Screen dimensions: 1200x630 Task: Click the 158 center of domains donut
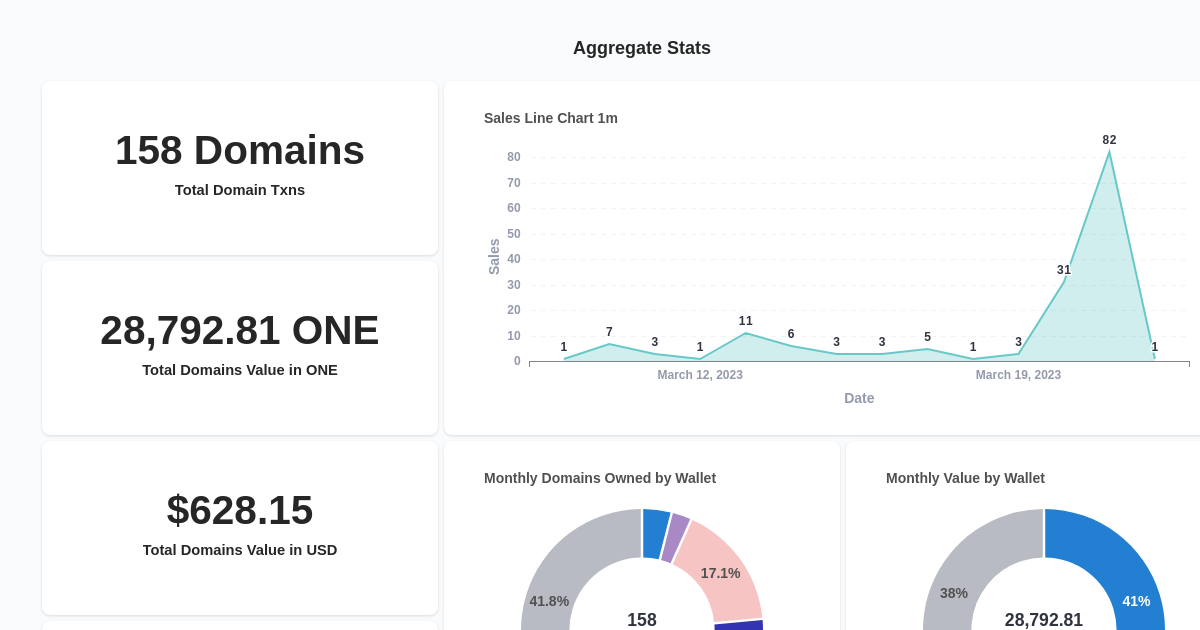coord(641,620)
